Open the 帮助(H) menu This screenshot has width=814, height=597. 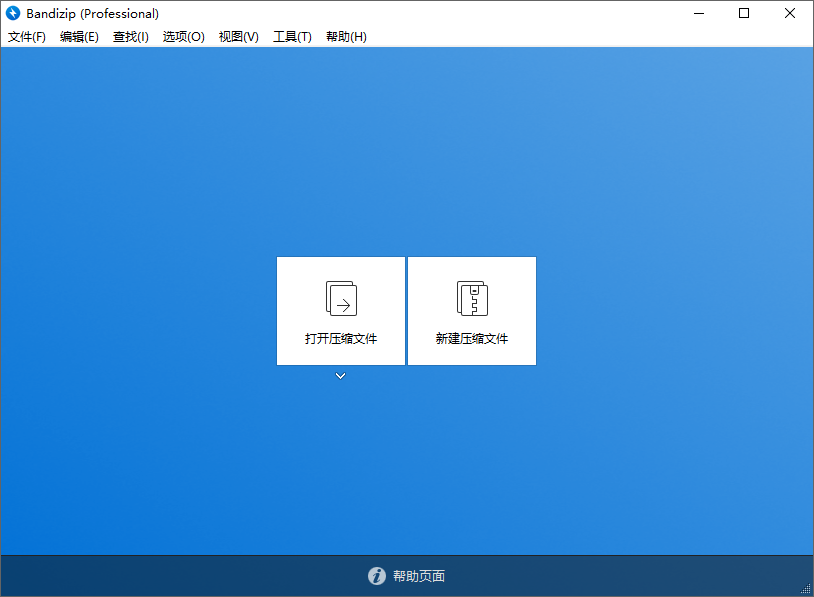[345, 36]
